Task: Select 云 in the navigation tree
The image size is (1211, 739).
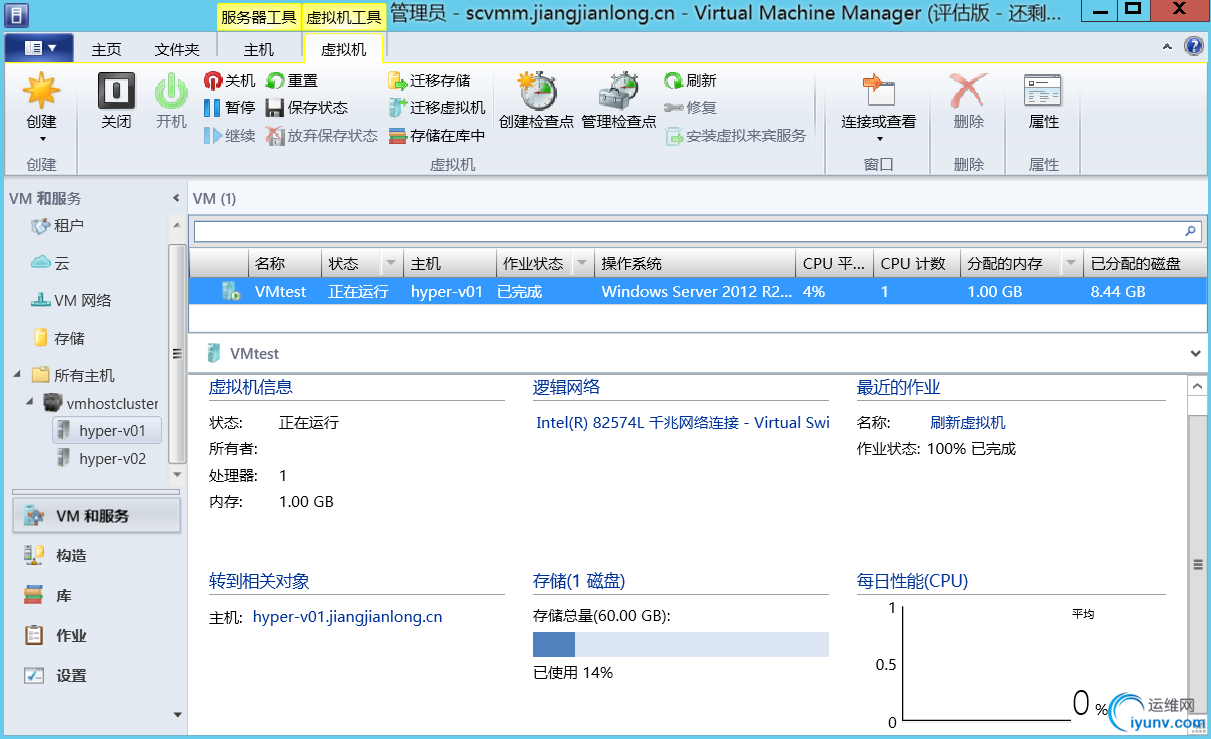Action: pyautogui.click(x=50, y=263)
